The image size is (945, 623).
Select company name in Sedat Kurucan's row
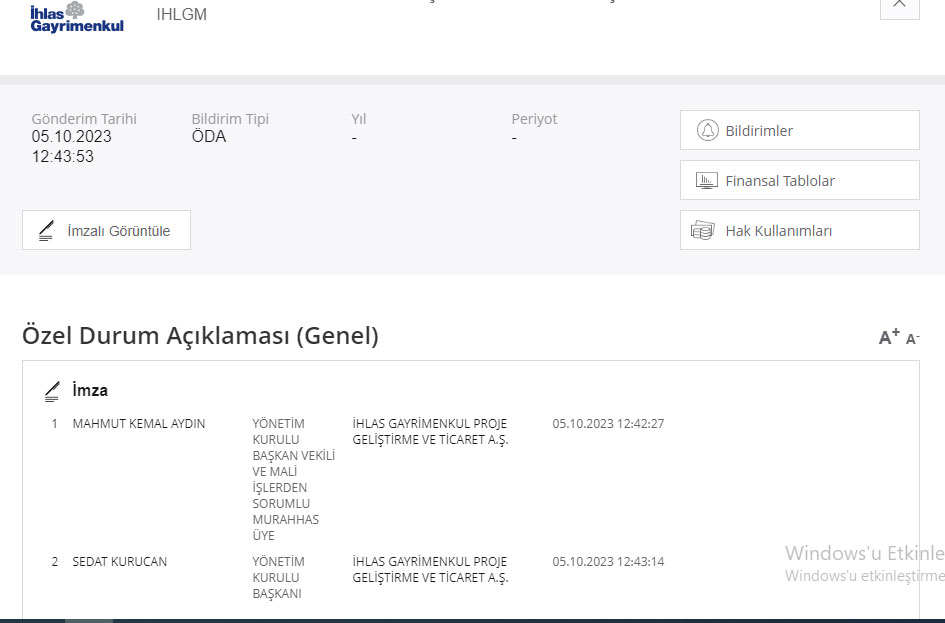[430, 569]
